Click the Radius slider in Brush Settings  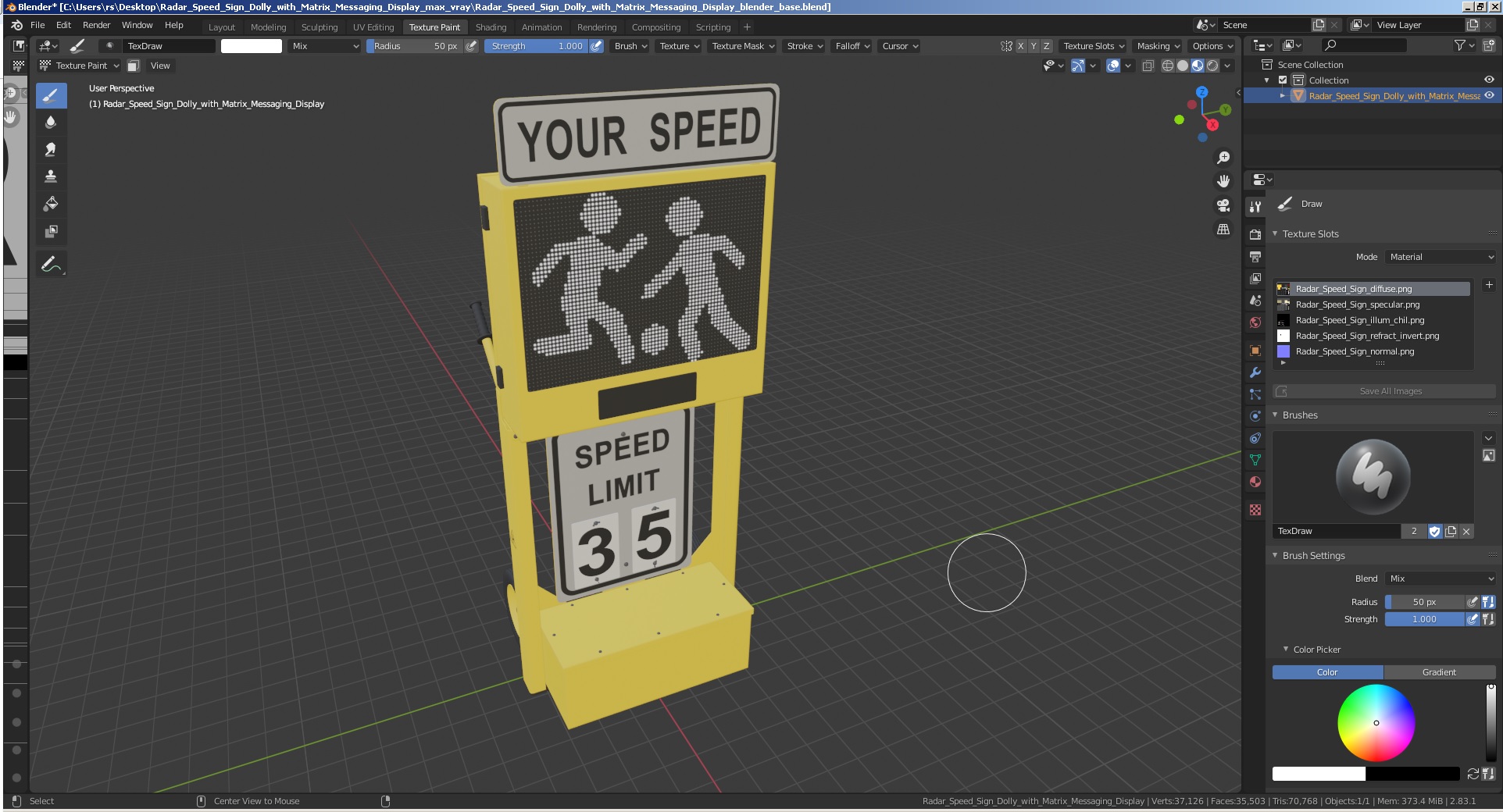[x=1424, y=602]
